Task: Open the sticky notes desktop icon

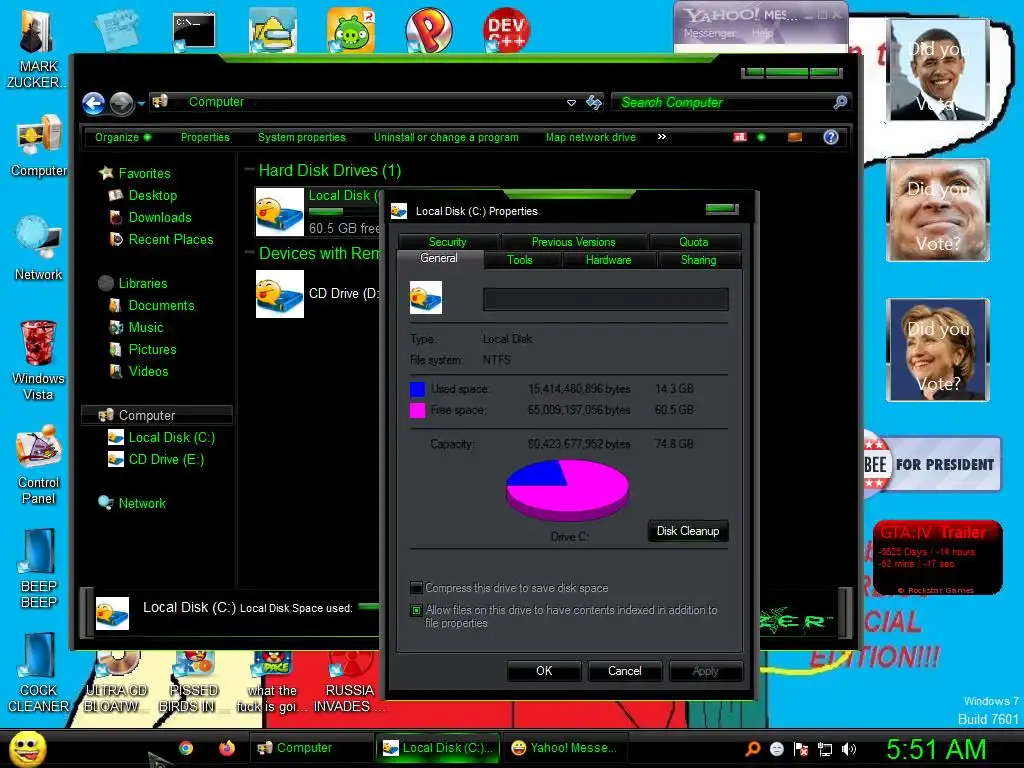Action: (117, 29)
